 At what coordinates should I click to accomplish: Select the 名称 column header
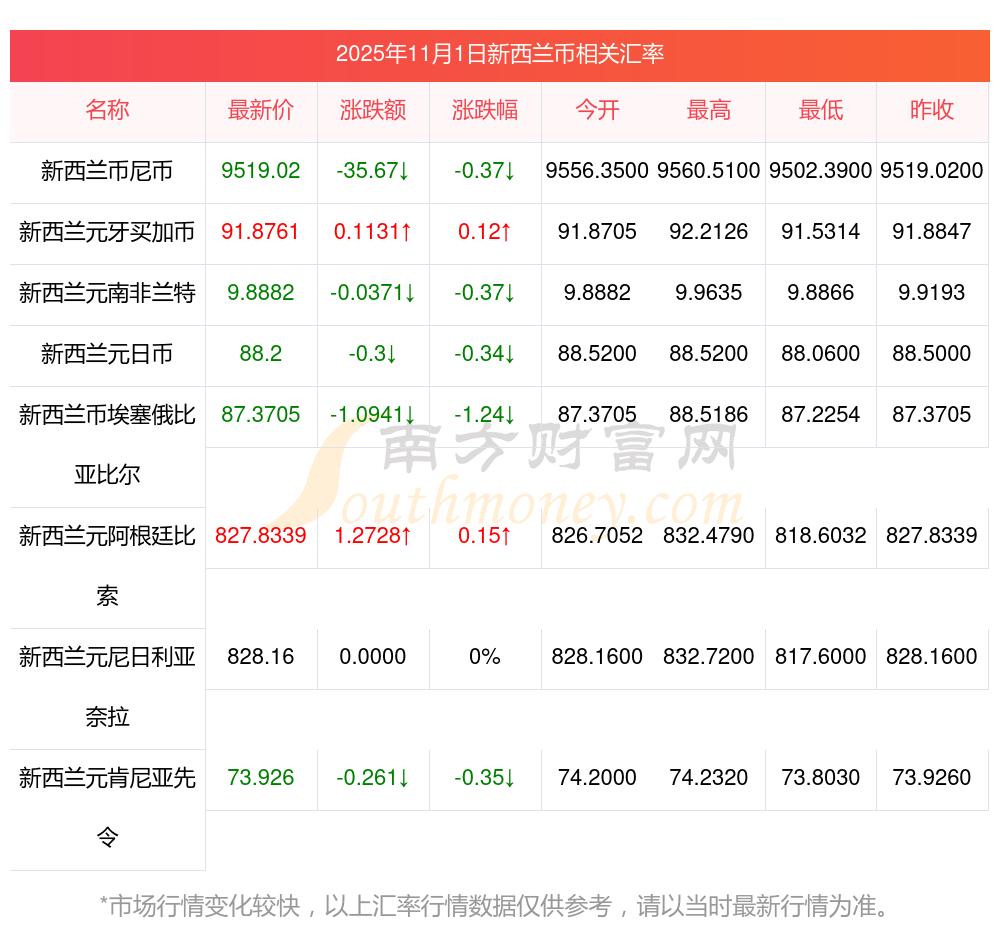(x=107, y=110)
